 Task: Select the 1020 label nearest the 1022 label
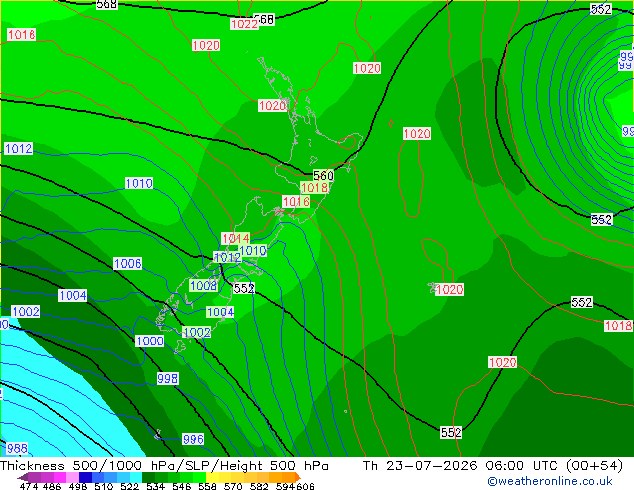(206, 45)
